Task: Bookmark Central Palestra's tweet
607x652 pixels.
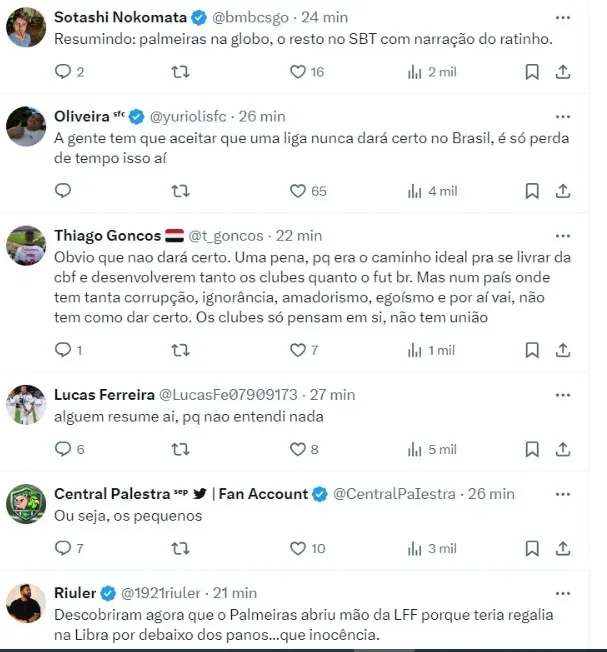Action: pyautogui.click(x=532, y=548)
